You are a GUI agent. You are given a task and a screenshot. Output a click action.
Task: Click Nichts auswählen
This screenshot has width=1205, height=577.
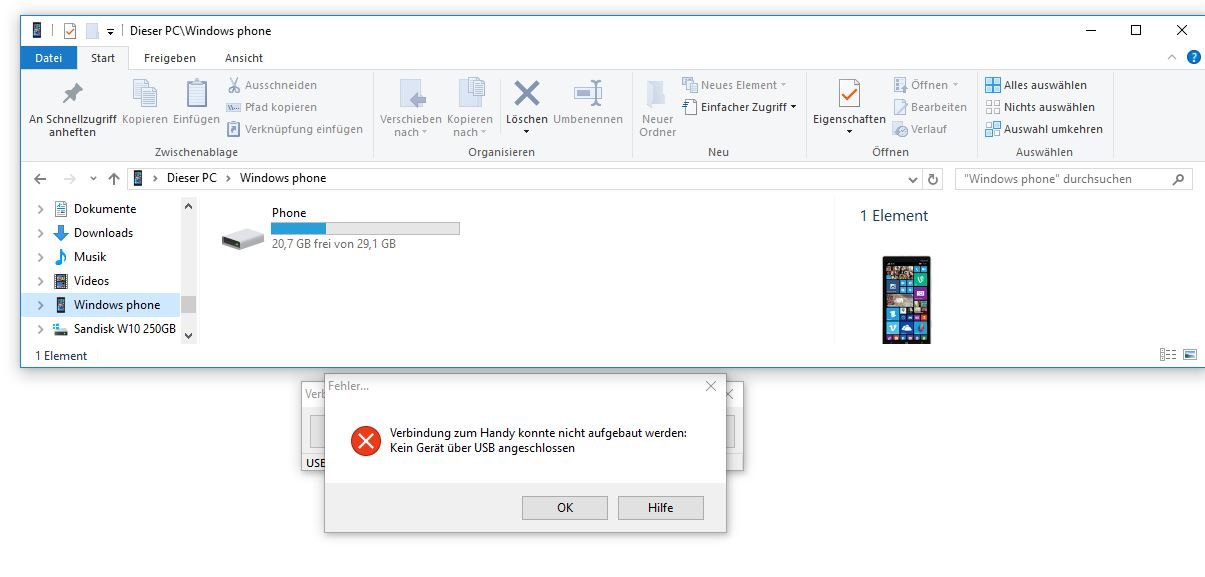point(1040,107)
